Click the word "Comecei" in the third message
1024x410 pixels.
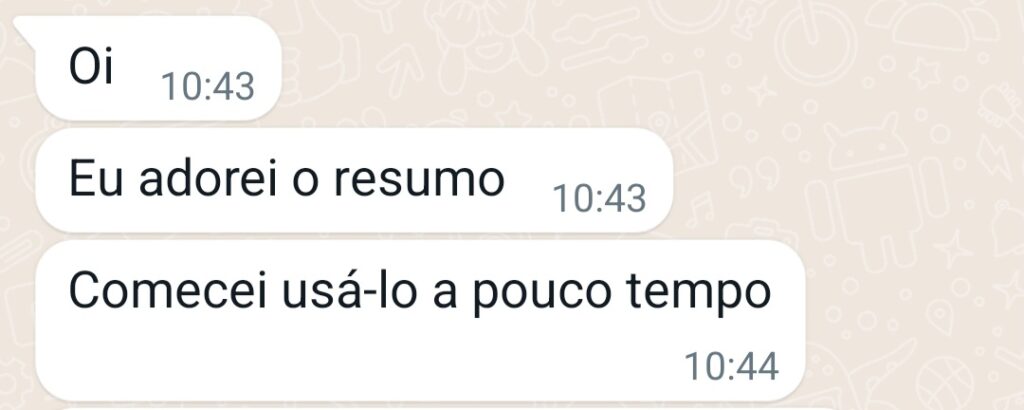[x=167, y=292]
